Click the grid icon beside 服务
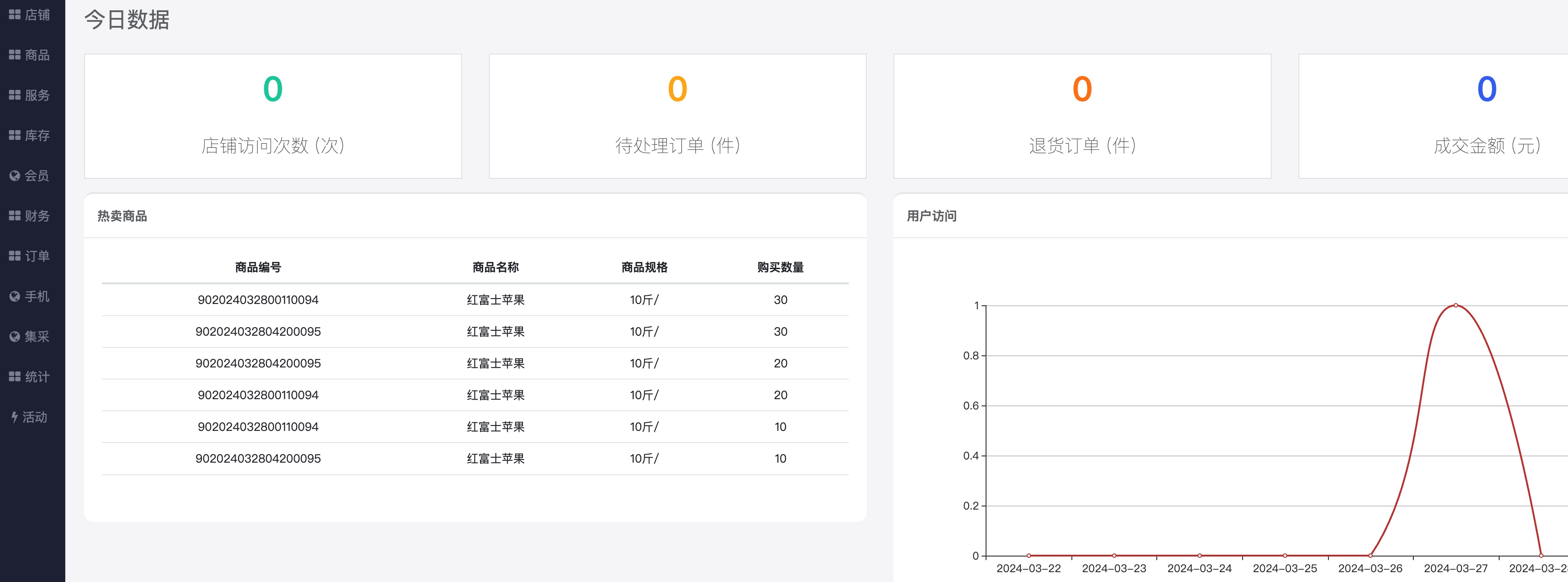The image size is (1568, 582). (x=15, y=95)
